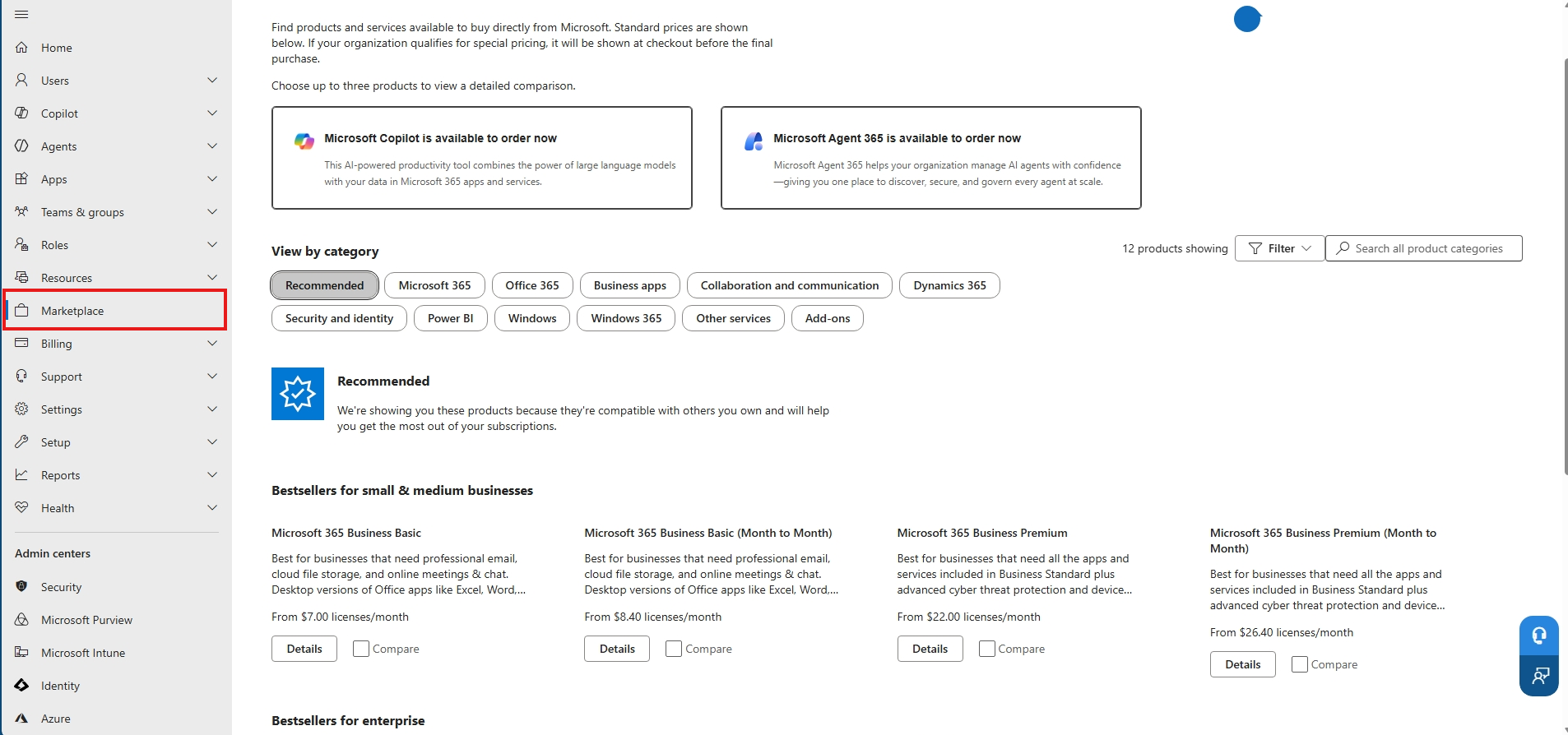Click Details for Microsoft 365 Business Premium
Viewport: 1568px width, 735px height.
tap(930, 649)
